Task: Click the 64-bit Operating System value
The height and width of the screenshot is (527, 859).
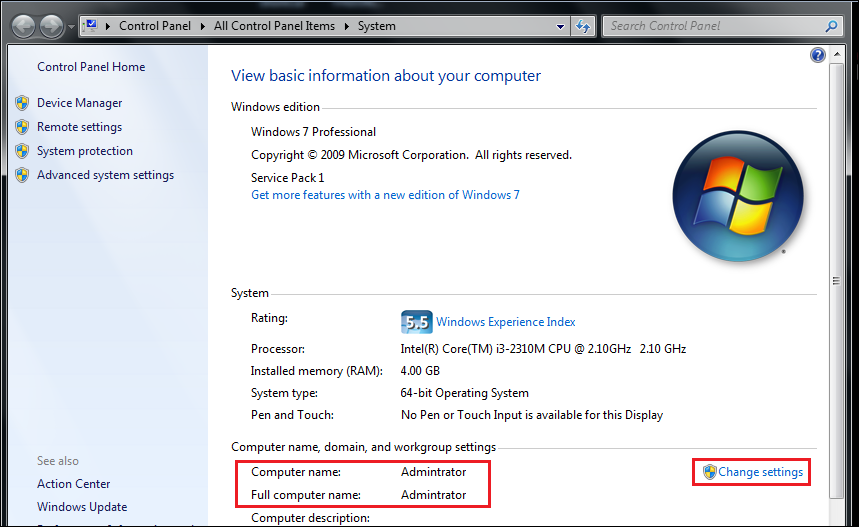Action: 465,393
